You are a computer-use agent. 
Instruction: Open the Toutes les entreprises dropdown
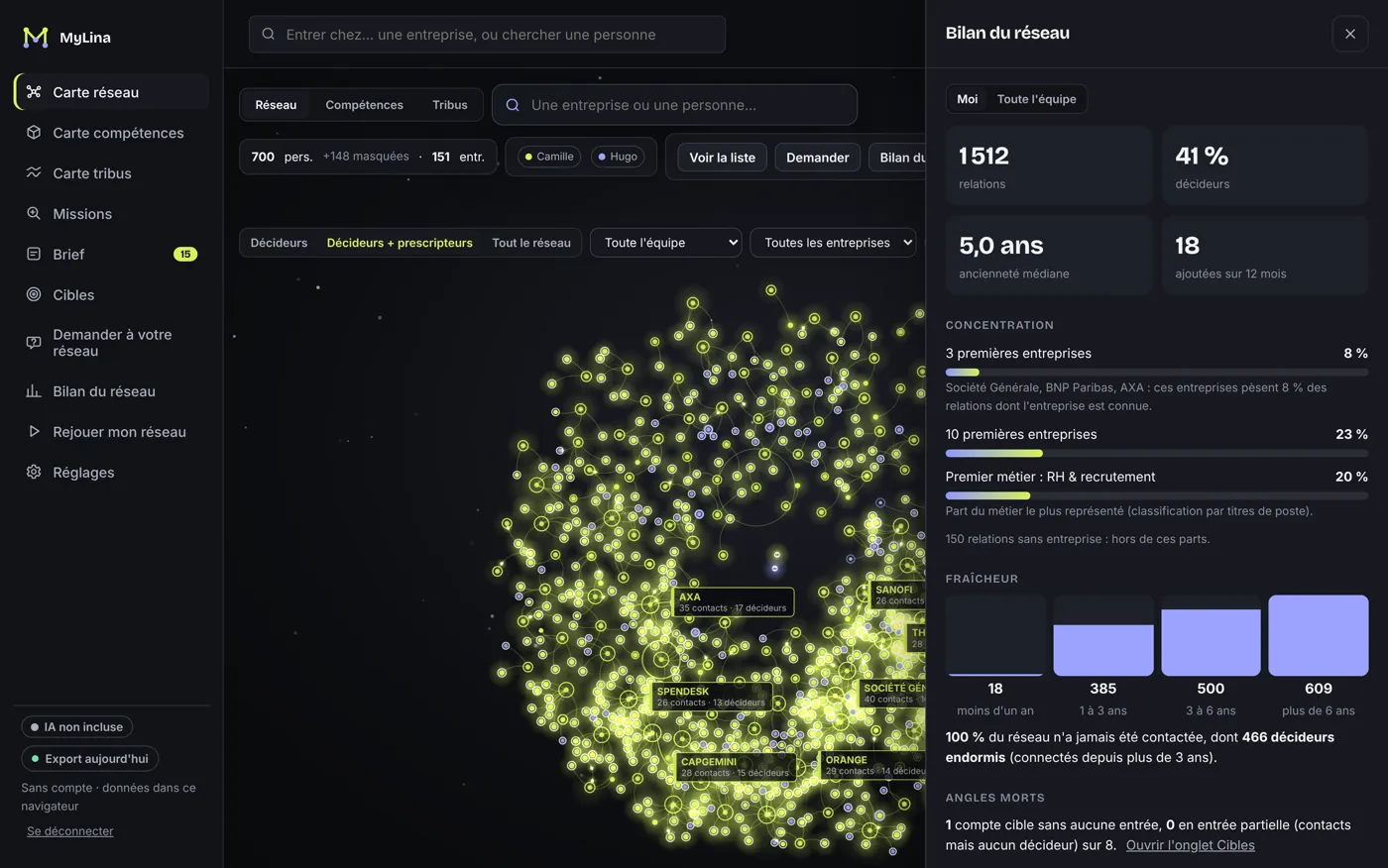[x=833, y=243]
